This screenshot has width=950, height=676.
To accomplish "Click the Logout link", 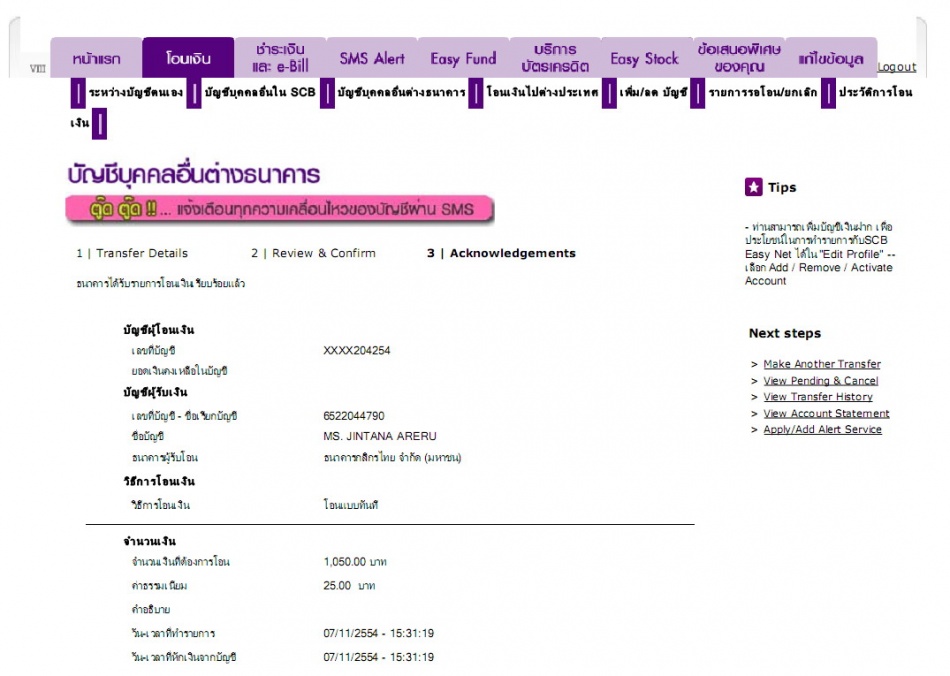I will point(896,67).
